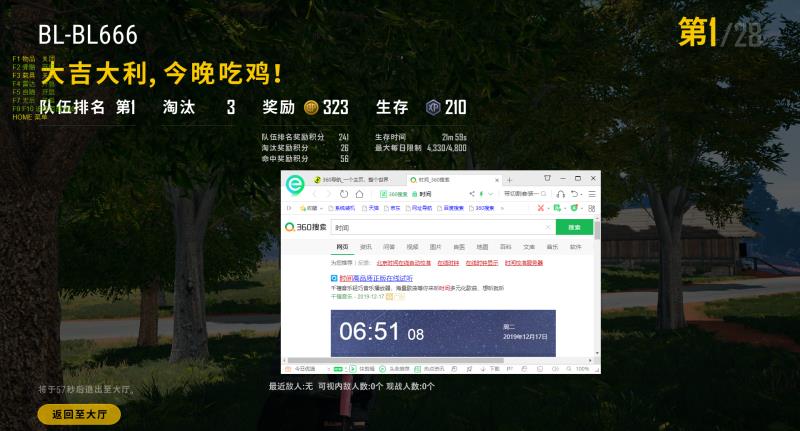This screenshot has height=431, width=800.
Task: Click the 360搜索 logo on page
Action: (x=306, y=227)
